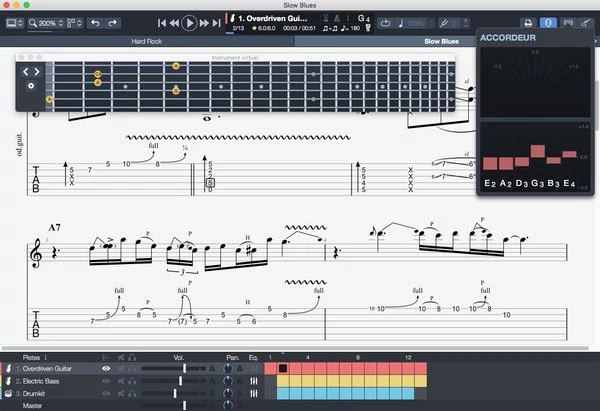Open the Pistes options menu dots
The height and width of the screenshot is (411, 600).
point(46,357)
